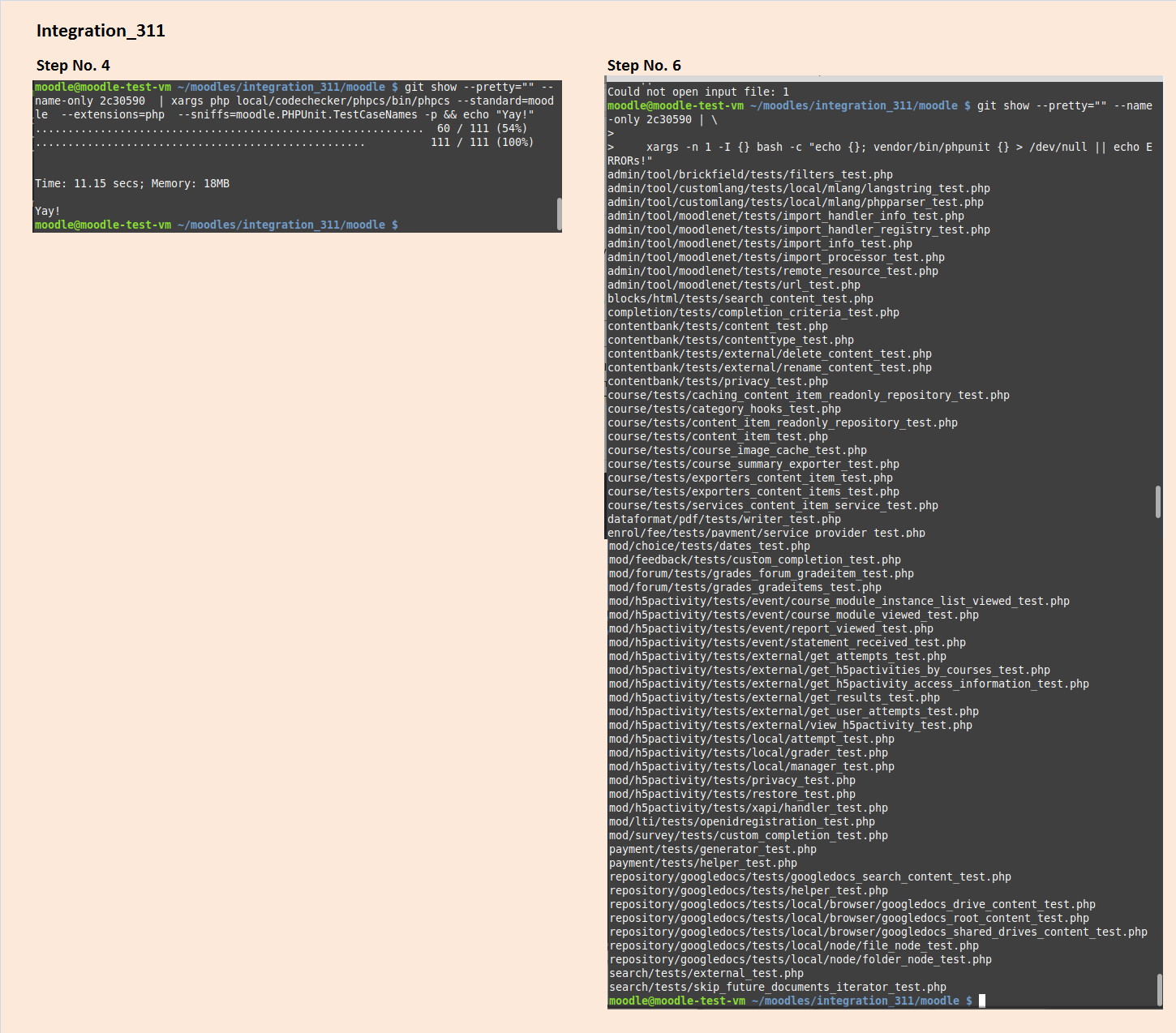Image resolution: width=1176 pixels, height=1033 pixels.
Task: Click 'Could not open input file: 1' line
Action: coord(698,92)
